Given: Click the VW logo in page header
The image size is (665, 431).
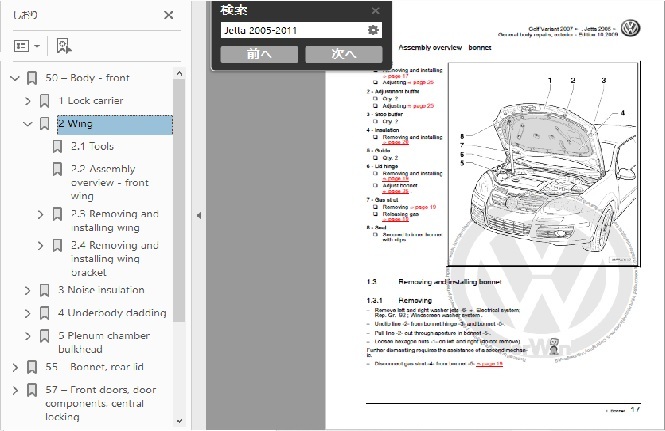Looking at the screenshot, I should 630,28.
